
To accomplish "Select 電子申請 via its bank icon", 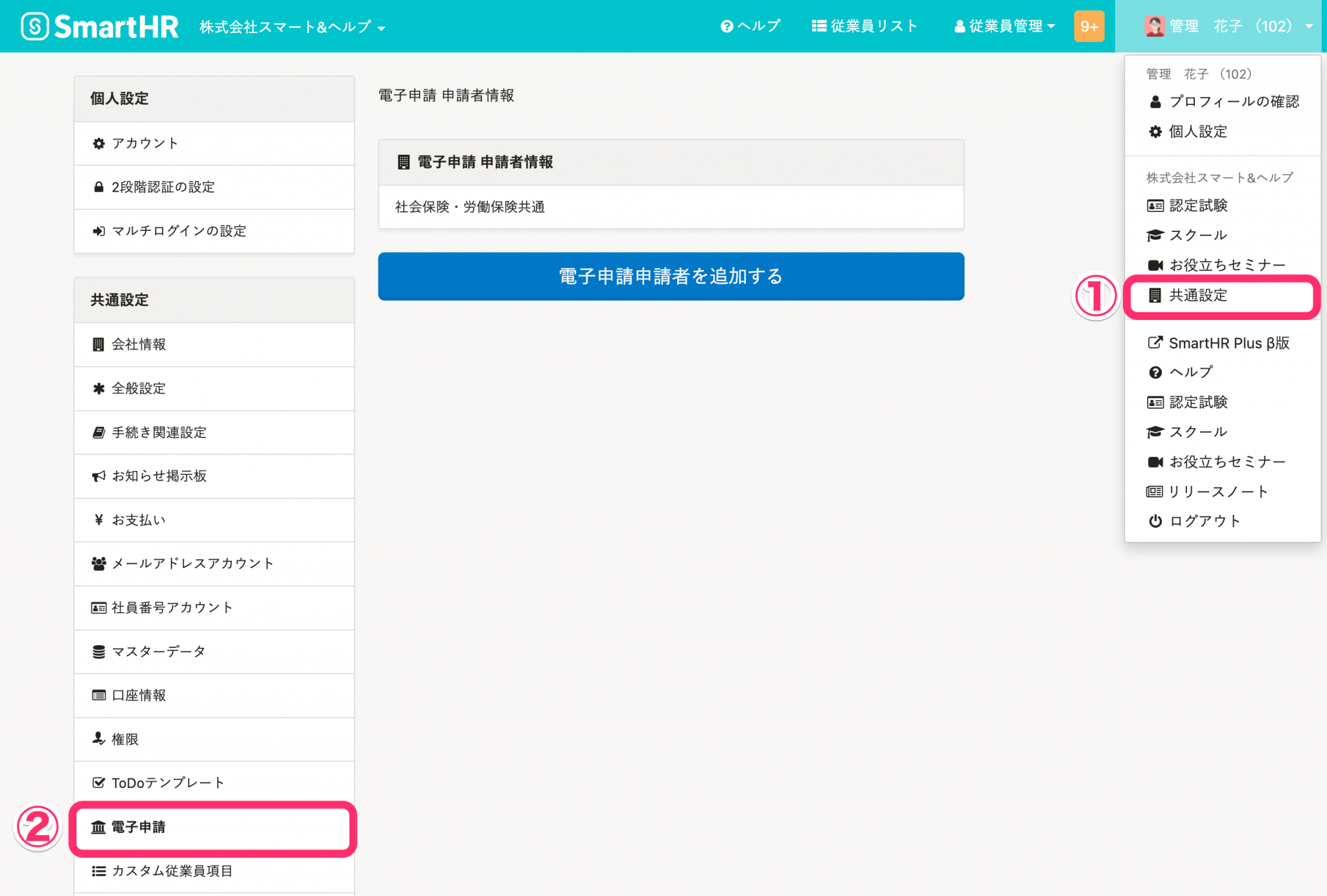I will [98, 827].
